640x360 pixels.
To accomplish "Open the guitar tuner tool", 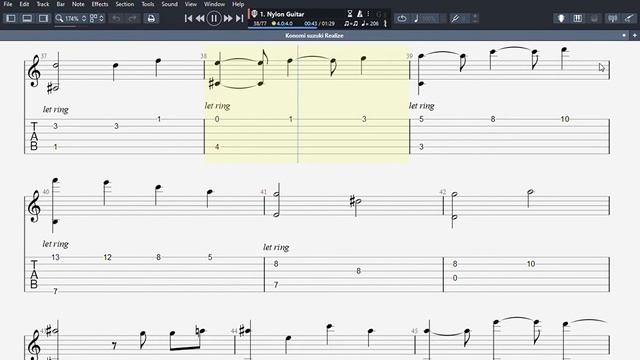I will (629, 18).
